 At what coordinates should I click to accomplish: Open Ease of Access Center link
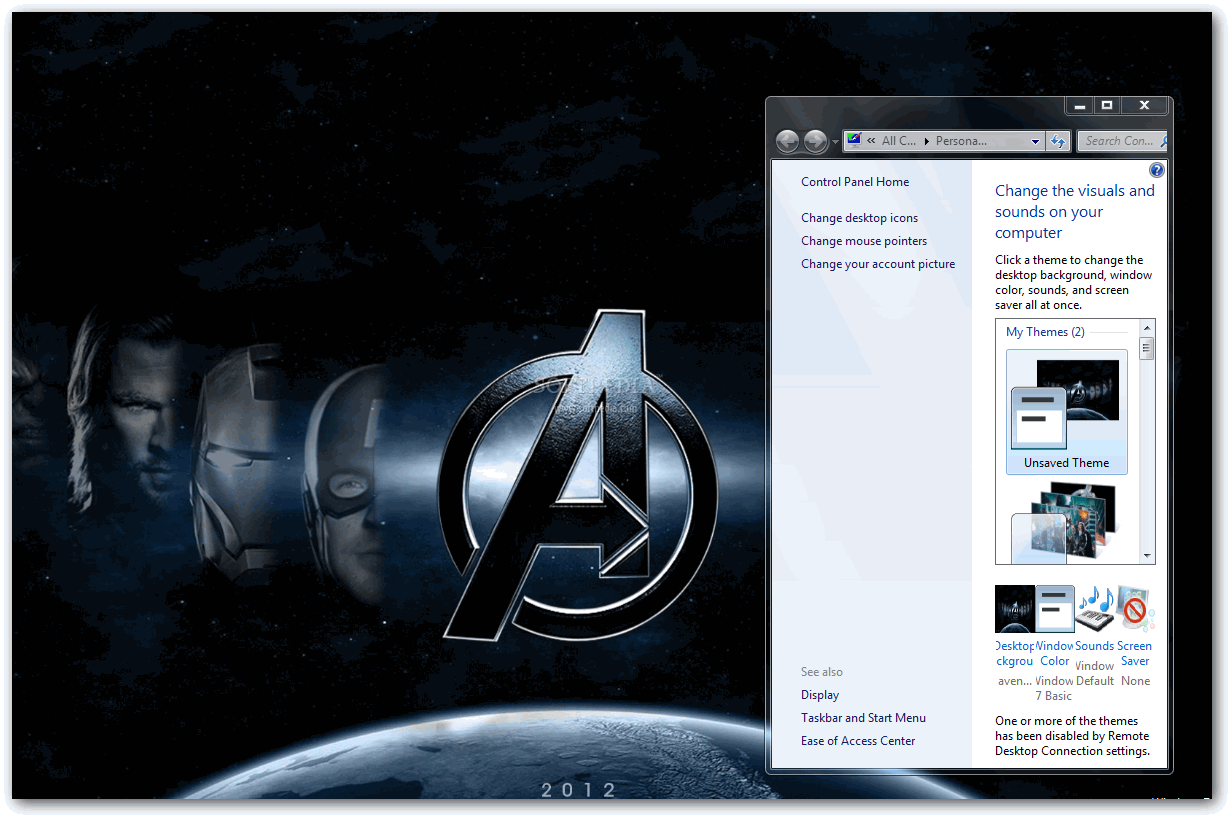[x=858, y=741]
